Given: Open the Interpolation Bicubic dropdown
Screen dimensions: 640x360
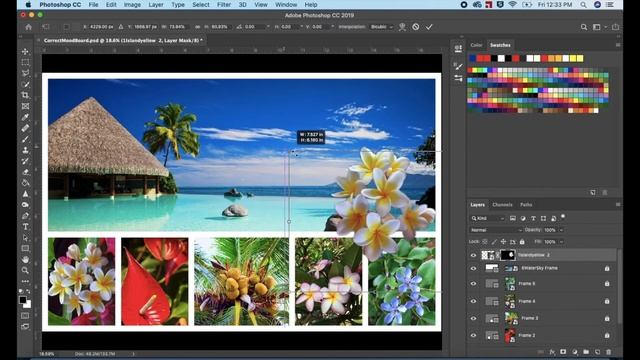Looking at the screenshot, I should (x=382, y=27).
